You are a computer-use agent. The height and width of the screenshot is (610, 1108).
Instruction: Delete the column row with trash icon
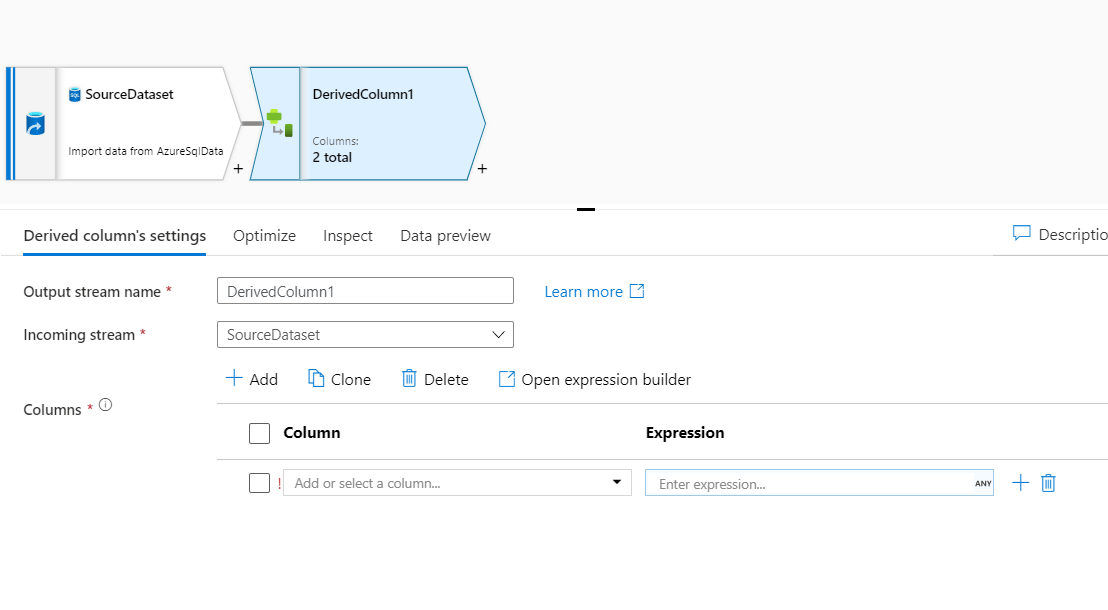(1048, 484)
